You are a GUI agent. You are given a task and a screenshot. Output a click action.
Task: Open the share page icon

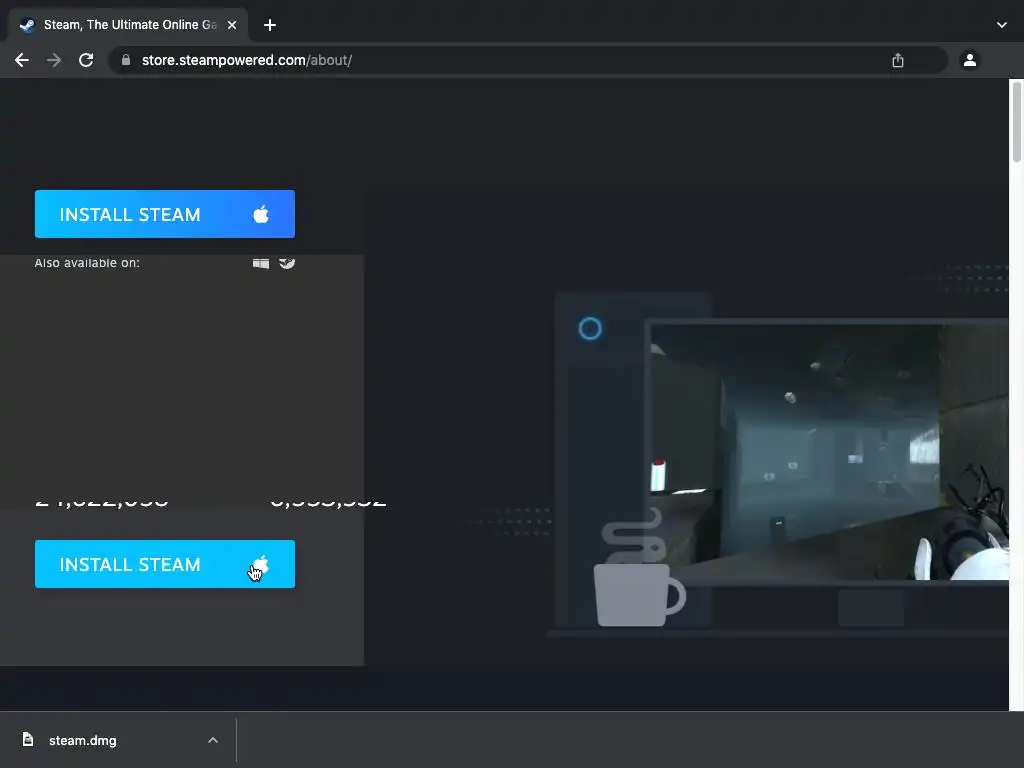click(x=898, y=60)
